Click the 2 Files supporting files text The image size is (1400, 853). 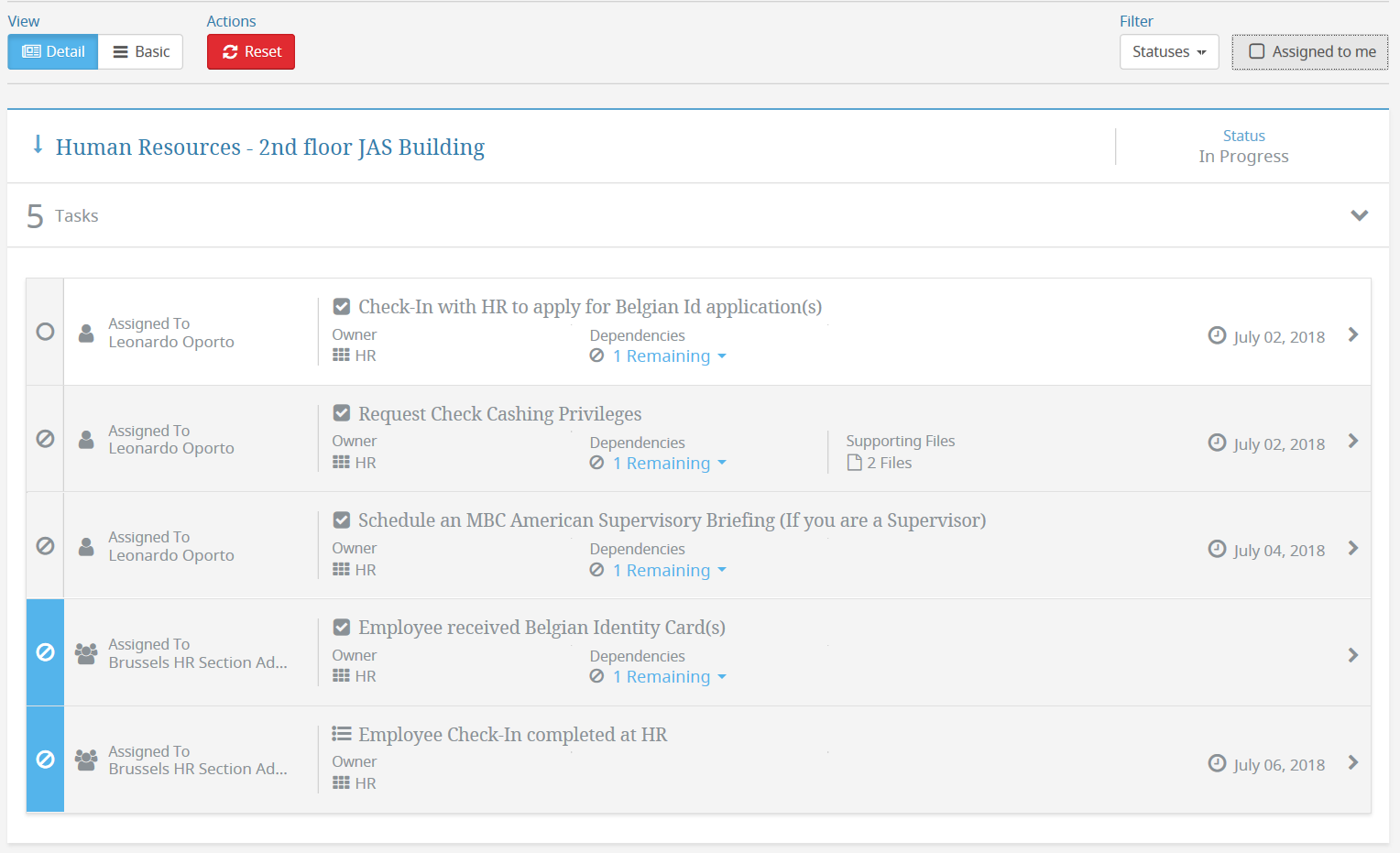(x=890, y=464)
